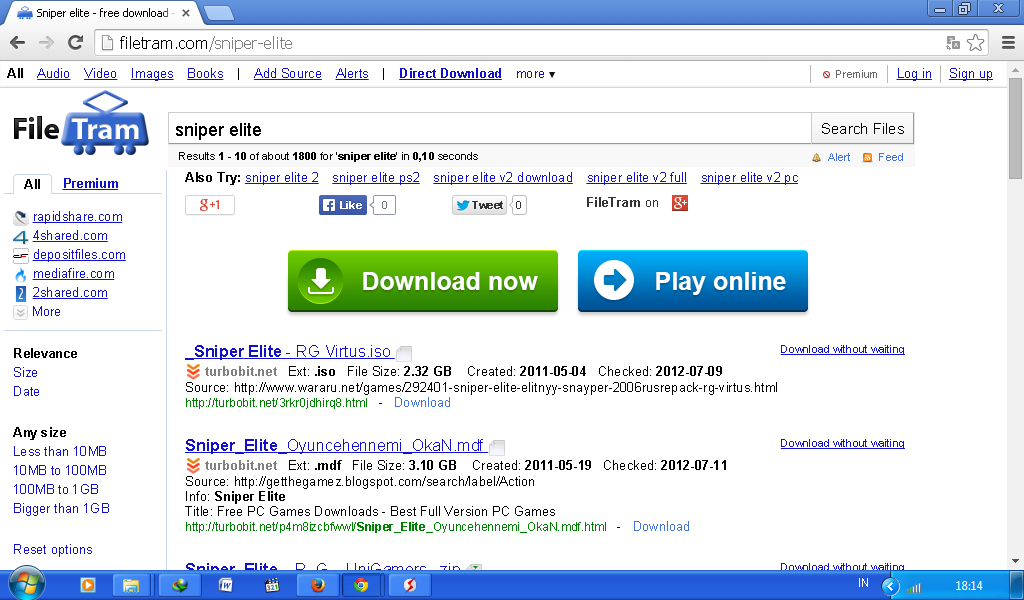The width and height of the screenshot is (1024, 600).
Task: Open a new browser tab
Action: 219,13
